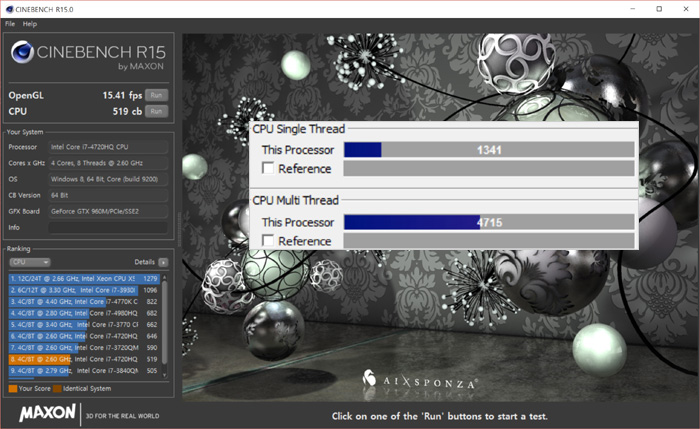Image resolution: width=700 pixels, height=429 pixels.
Task: Click the CPU 519 cb result
Action: tap(127, 111)
